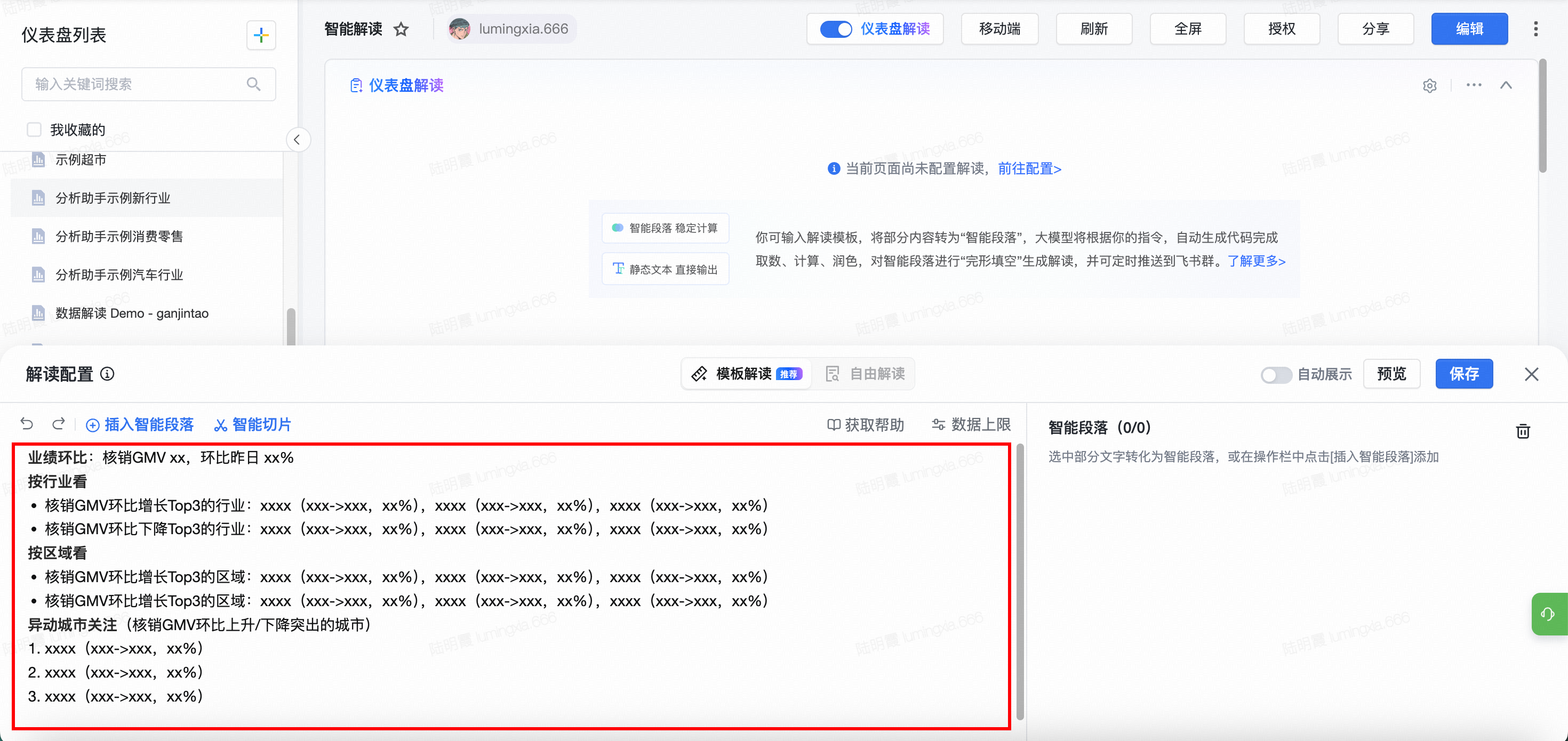Check the 我收藏的 checkbox
Image resolution: width=1568 pixels, height=741 pixels.
click(34, 130)
